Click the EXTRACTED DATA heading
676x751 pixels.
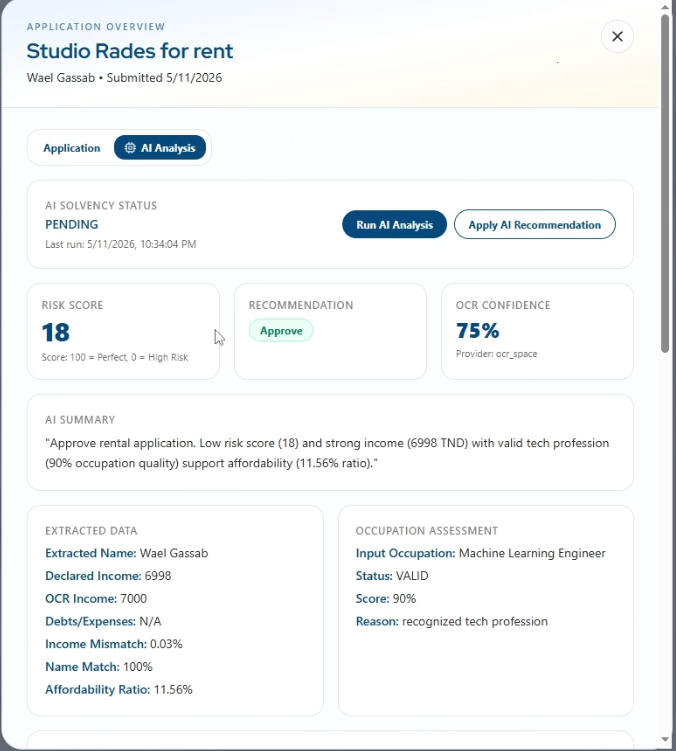point(91,531)
